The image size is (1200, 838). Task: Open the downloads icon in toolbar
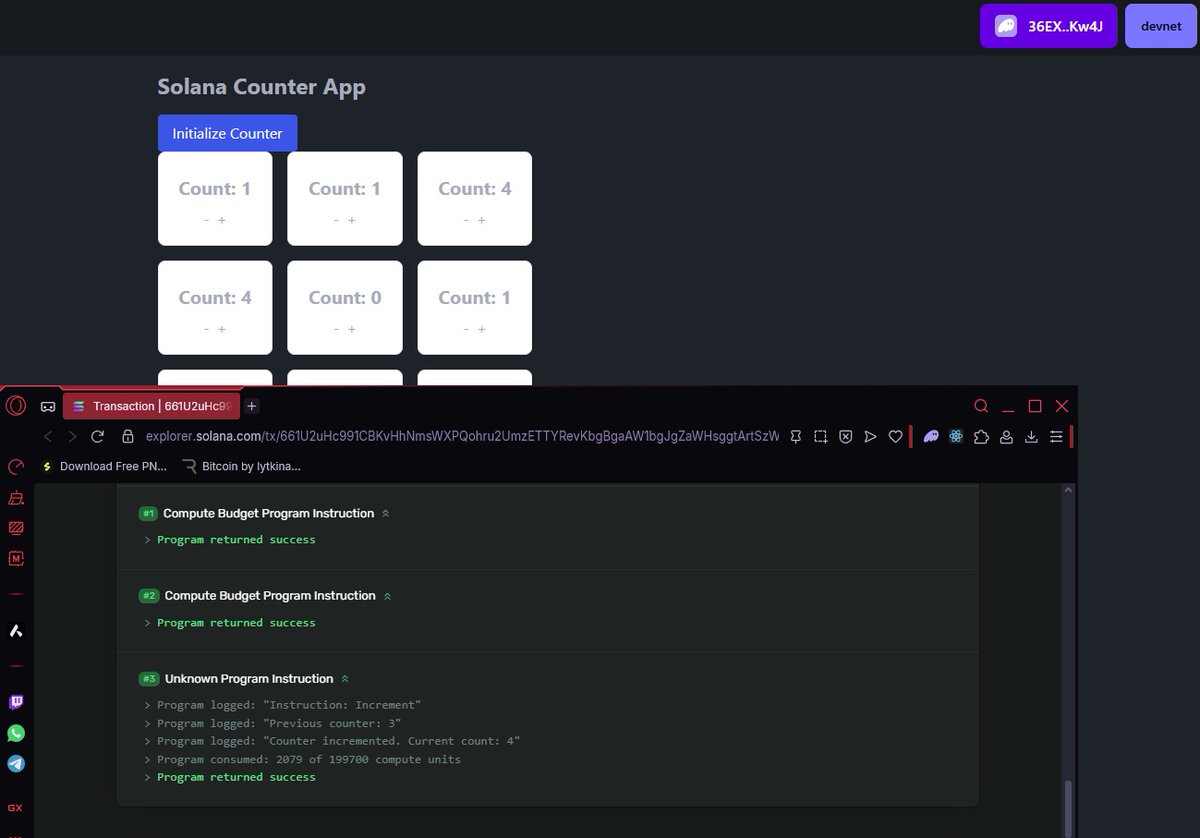point(1031,437)
